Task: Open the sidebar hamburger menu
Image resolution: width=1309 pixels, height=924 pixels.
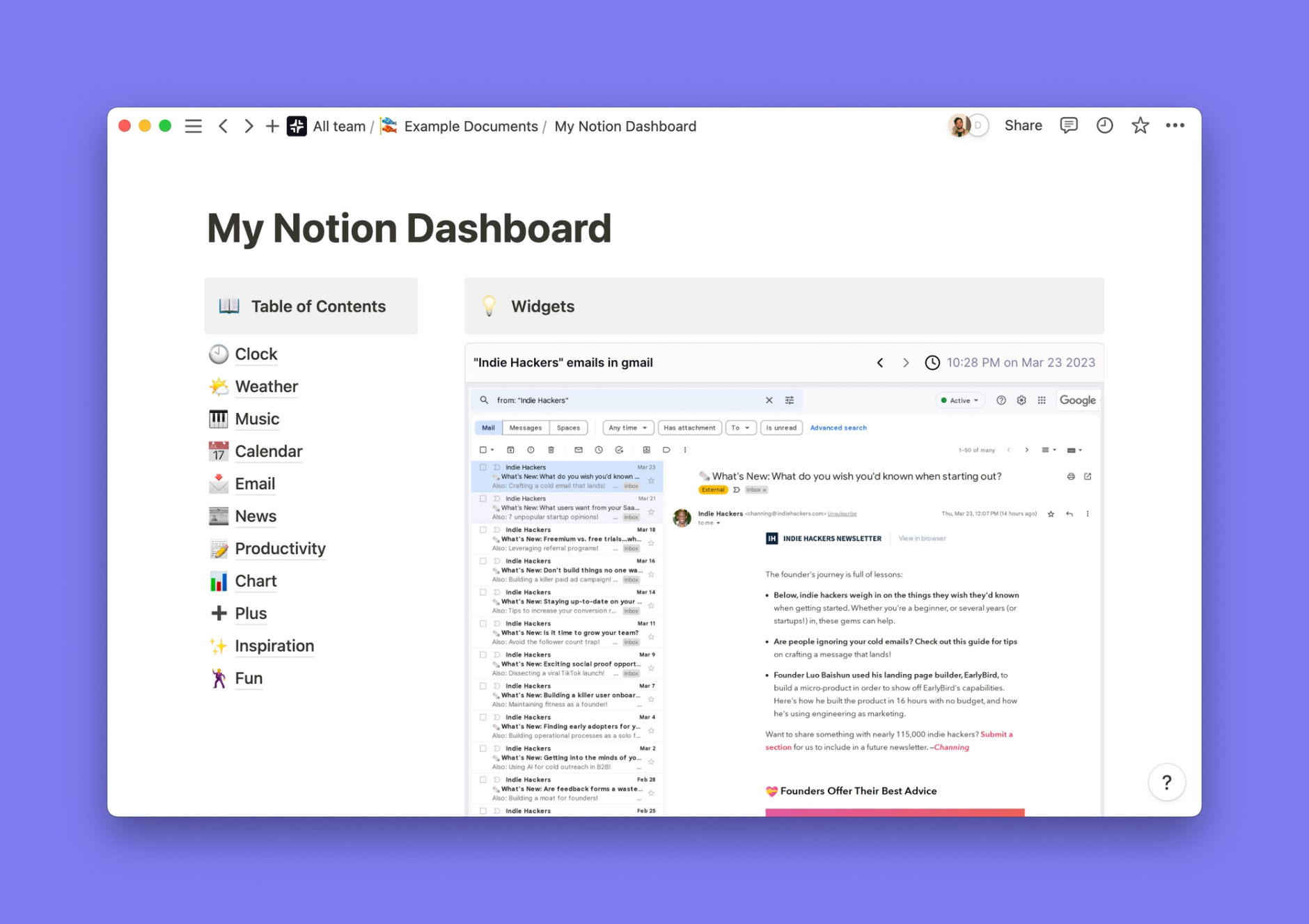Action: pyautogui.click(x=193, y=126)
